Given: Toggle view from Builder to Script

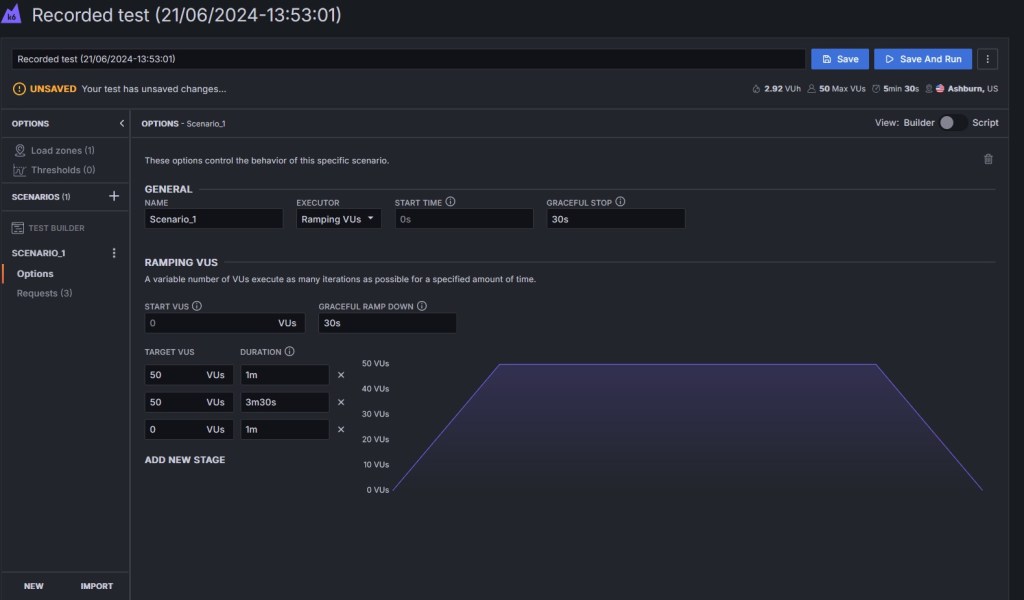Looking at the screenshot, I should [x=953, y=123].
